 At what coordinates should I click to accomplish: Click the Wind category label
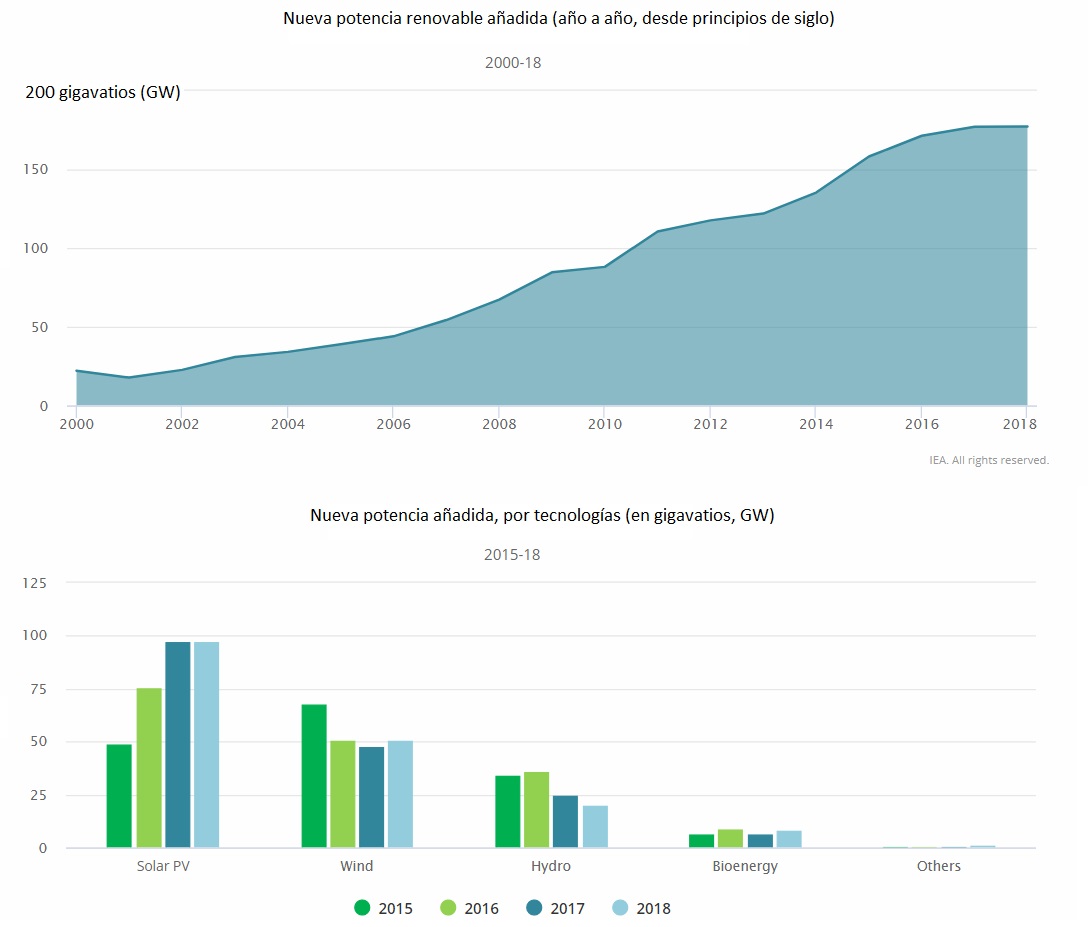coord(357,866)
